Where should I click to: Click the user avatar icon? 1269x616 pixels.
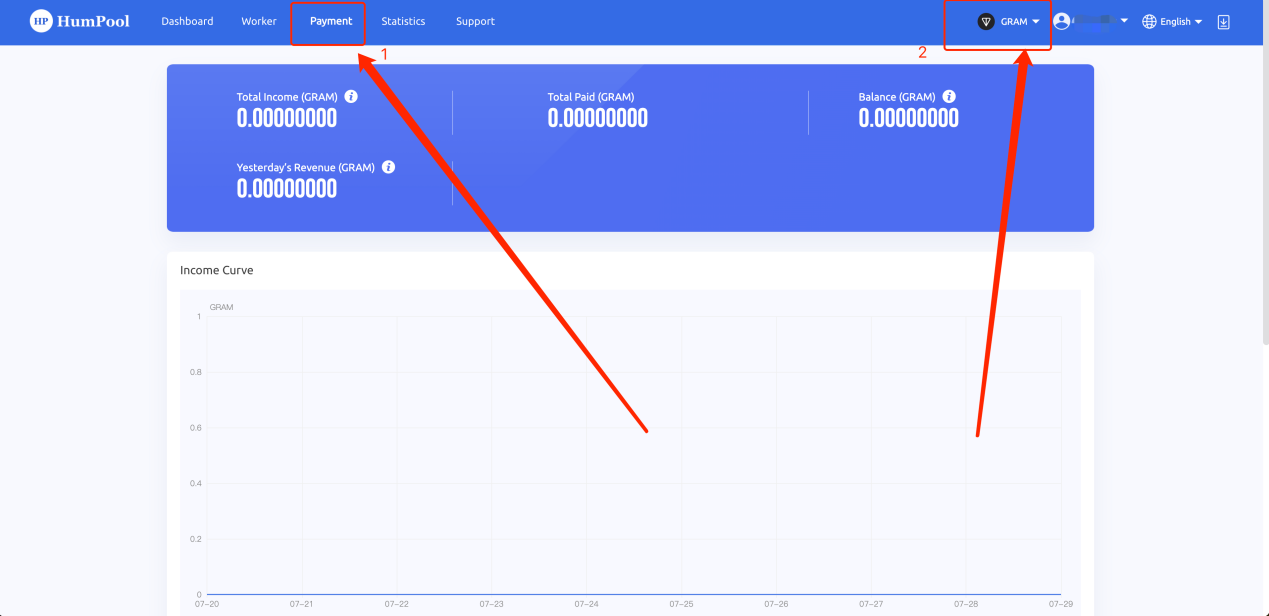pos(1062,21)
